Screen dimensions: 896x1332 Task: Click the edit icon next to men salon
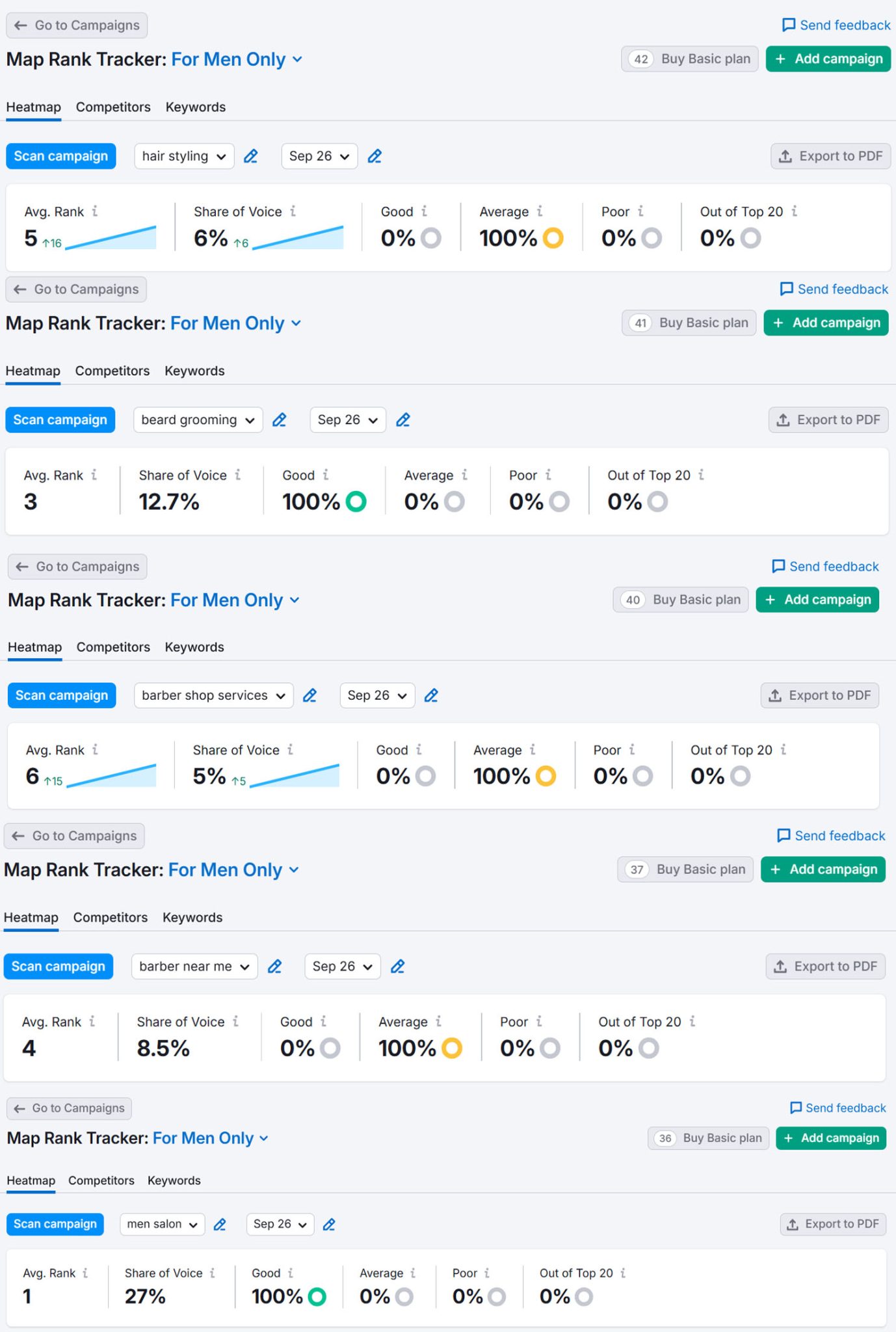(x=220, y=1225)
